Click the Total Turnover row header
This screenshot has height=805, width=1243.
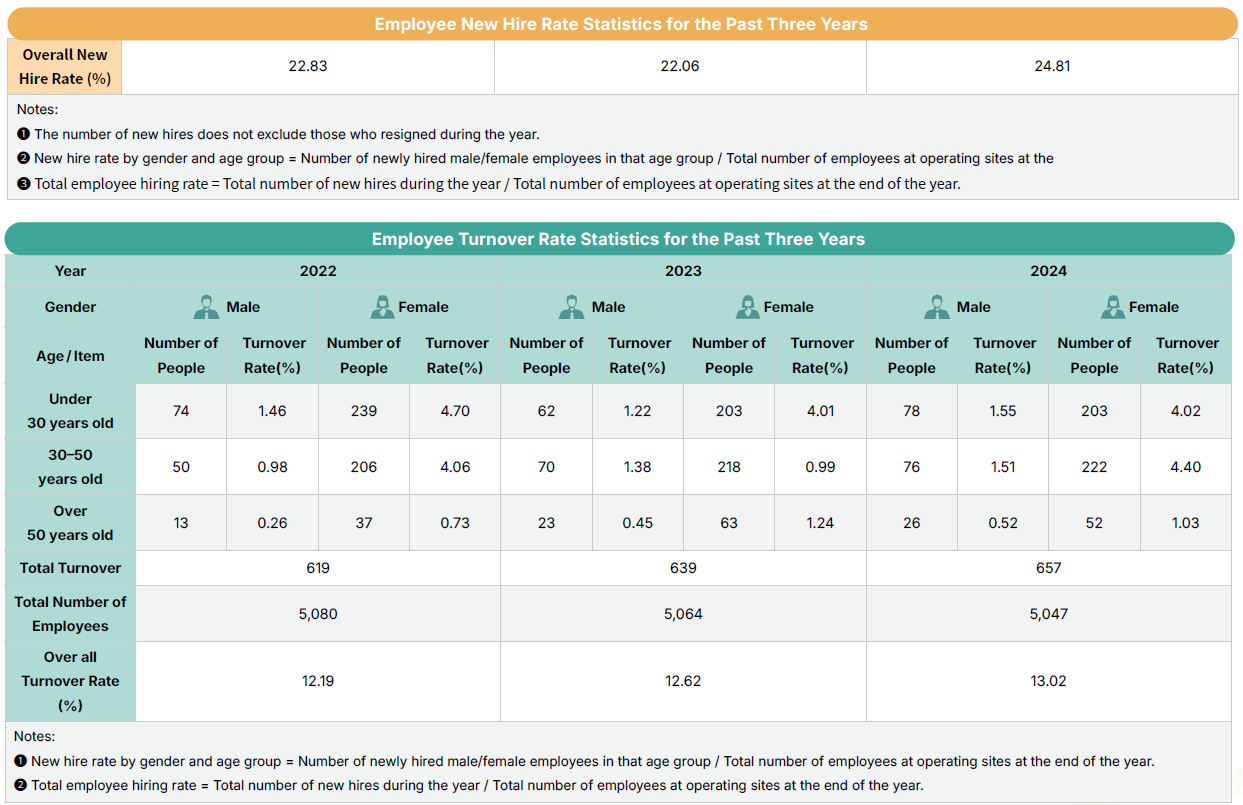(x=69, y=567)
